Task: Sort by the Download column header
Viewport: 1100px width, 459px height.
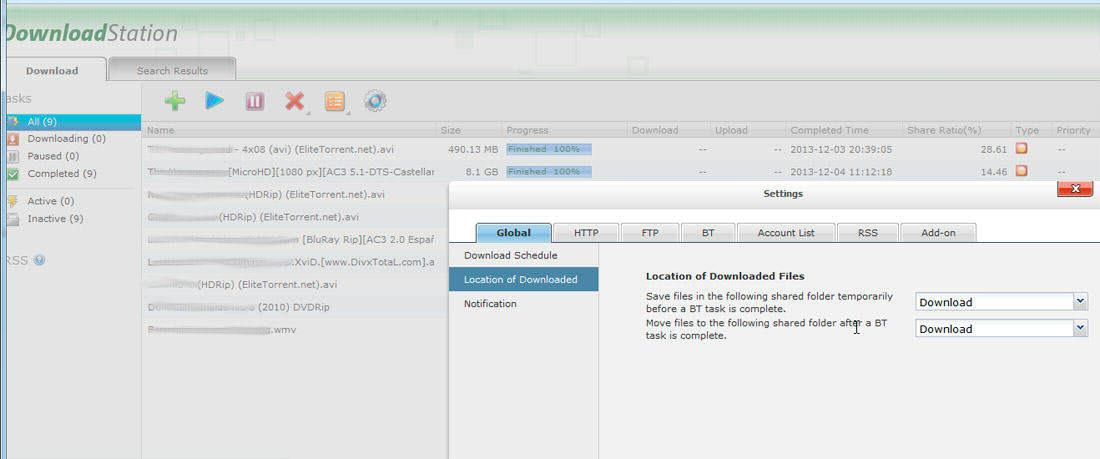Action: pos(668,130)
